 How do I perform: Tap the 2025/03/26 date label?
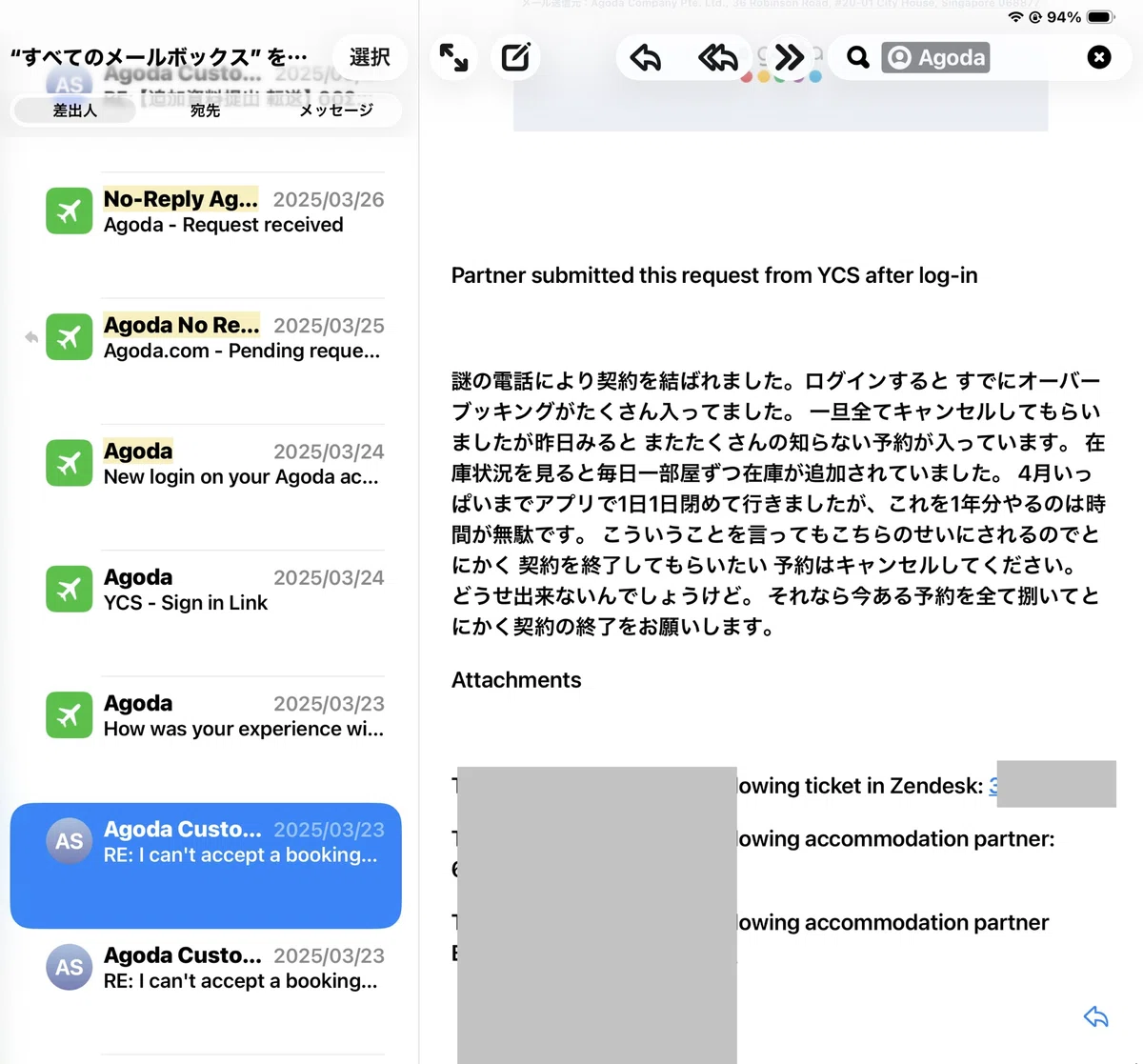click(x=329, y=200)
